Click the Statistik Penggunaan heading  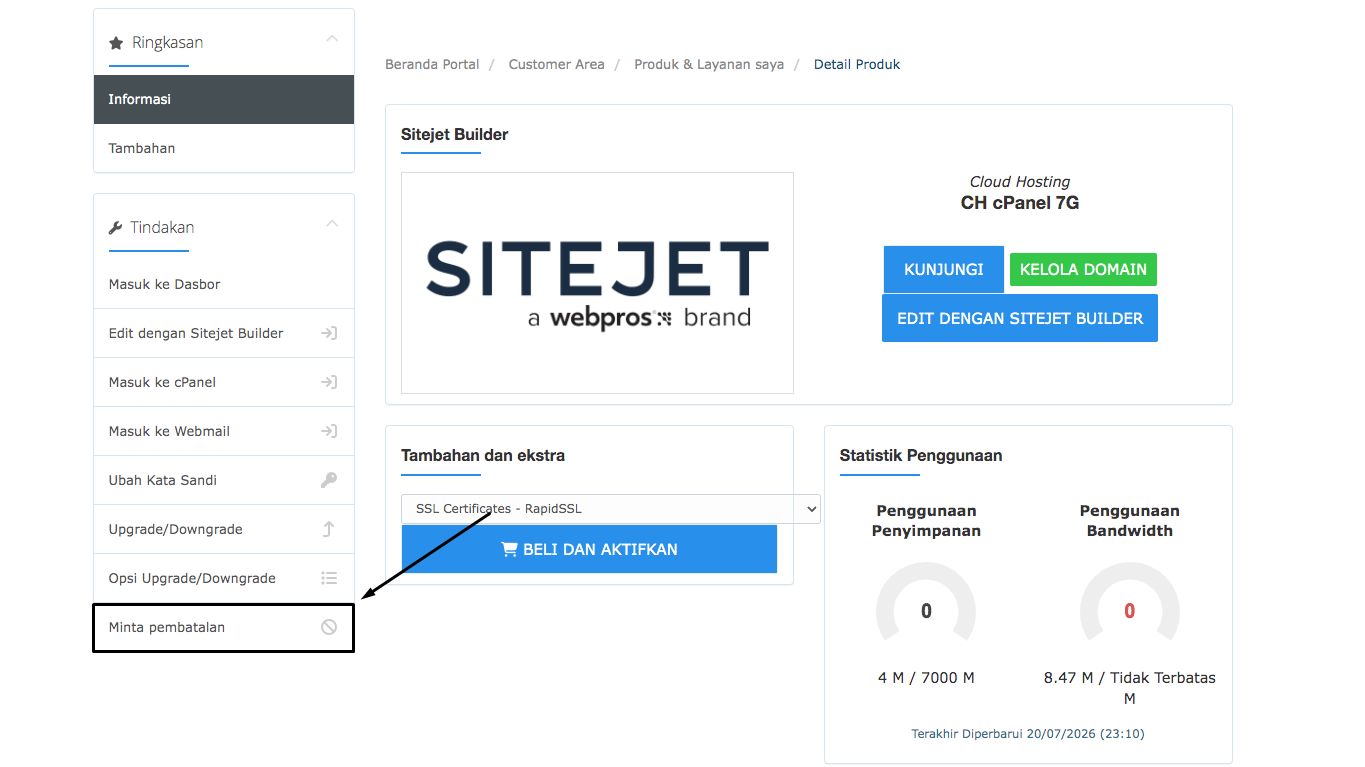coord(921,455)
